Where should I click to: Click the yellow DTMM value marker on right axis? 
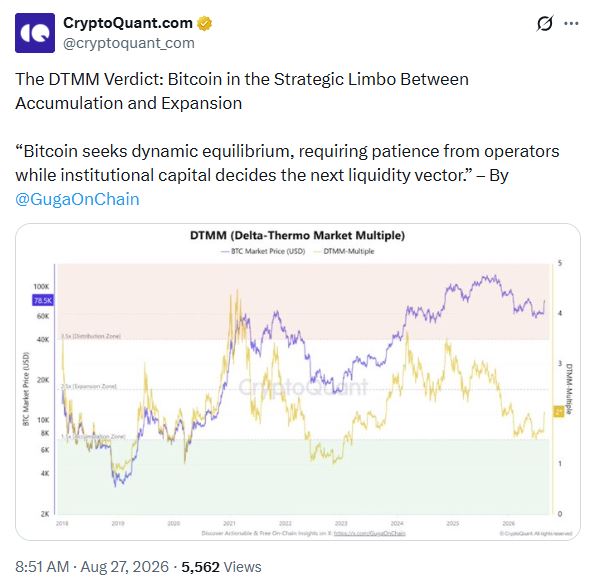559,411
